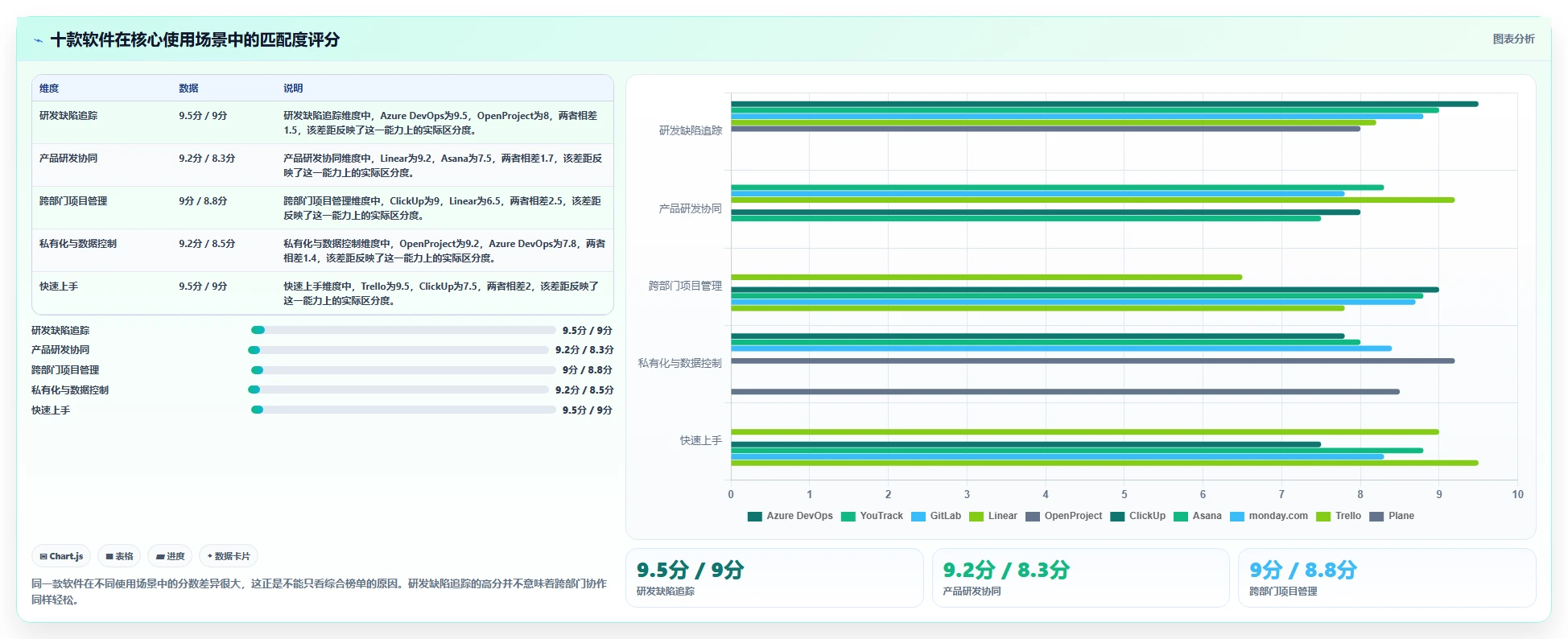Click 9.2分 / 8.5分 value beside 私有化 progress bar
1568x639 pixels.
(x=584, y=390)
